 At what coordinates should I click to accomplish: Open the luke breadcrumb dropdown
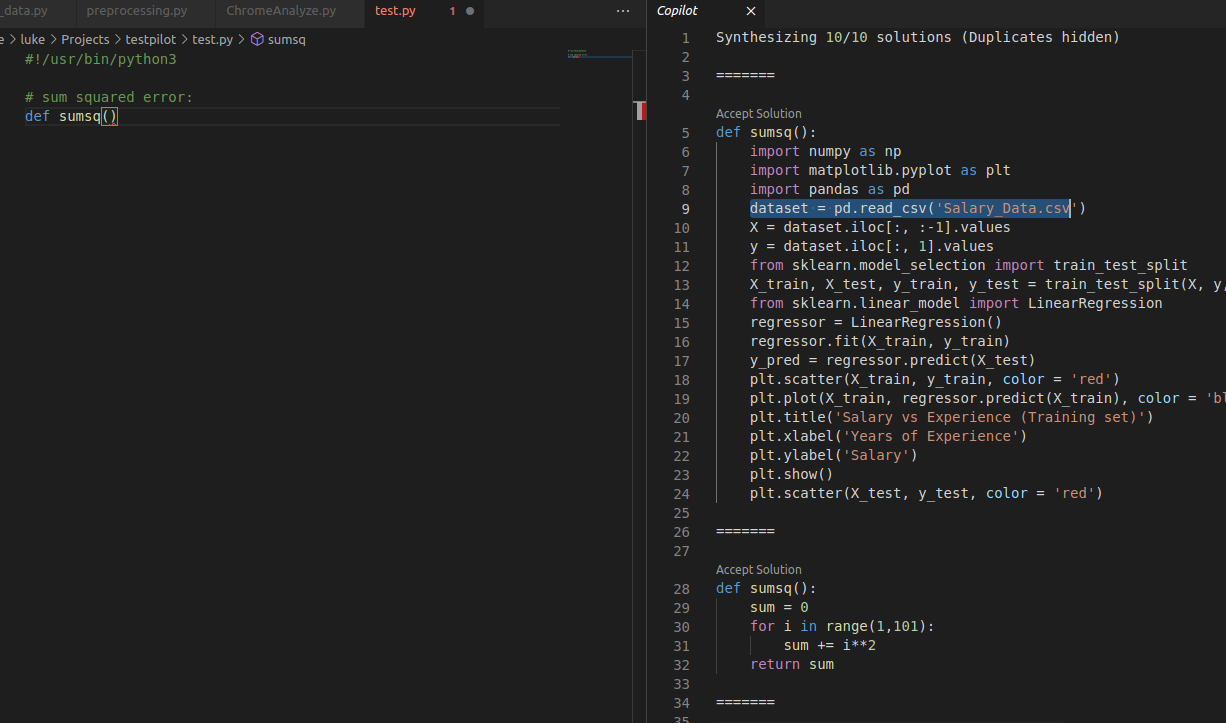click(32, 39)
